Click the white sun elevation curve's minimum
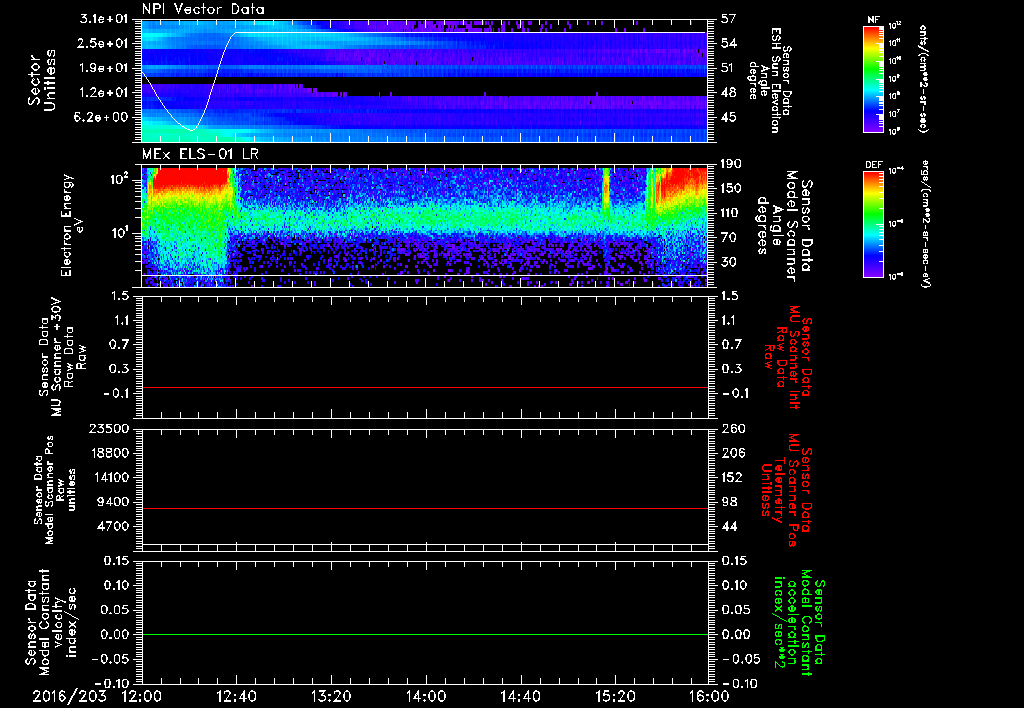Viewport: 1024px width, 708px height. click(191, 130)
